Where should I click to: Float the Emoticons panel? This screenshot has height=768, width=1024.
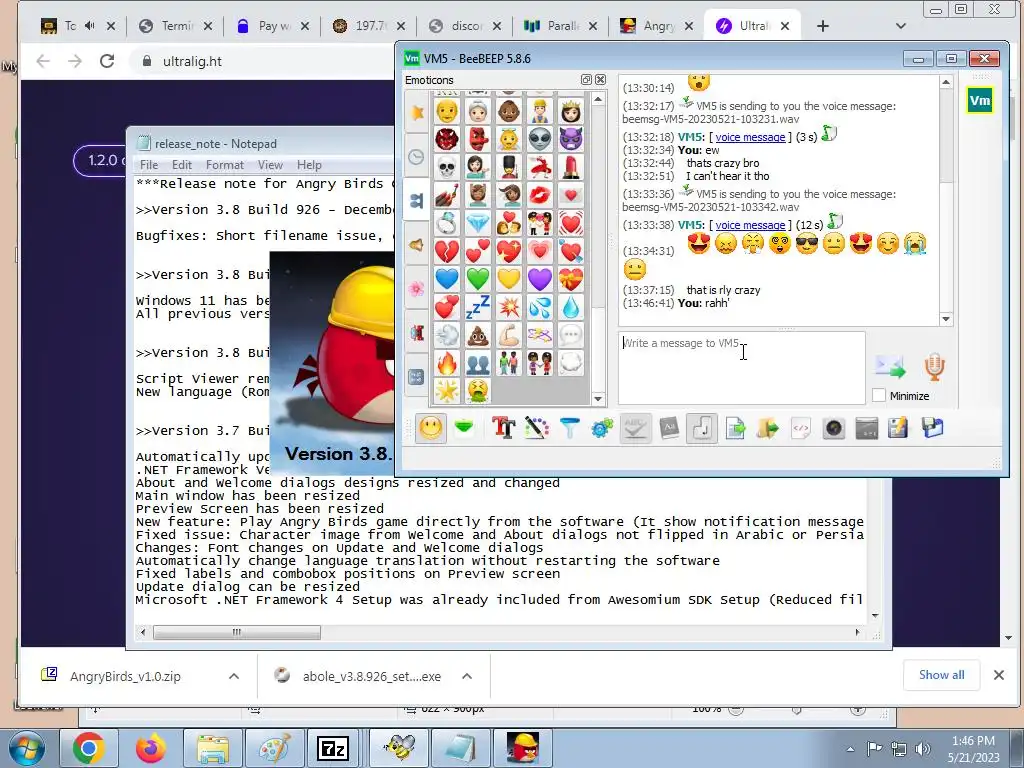586,80
